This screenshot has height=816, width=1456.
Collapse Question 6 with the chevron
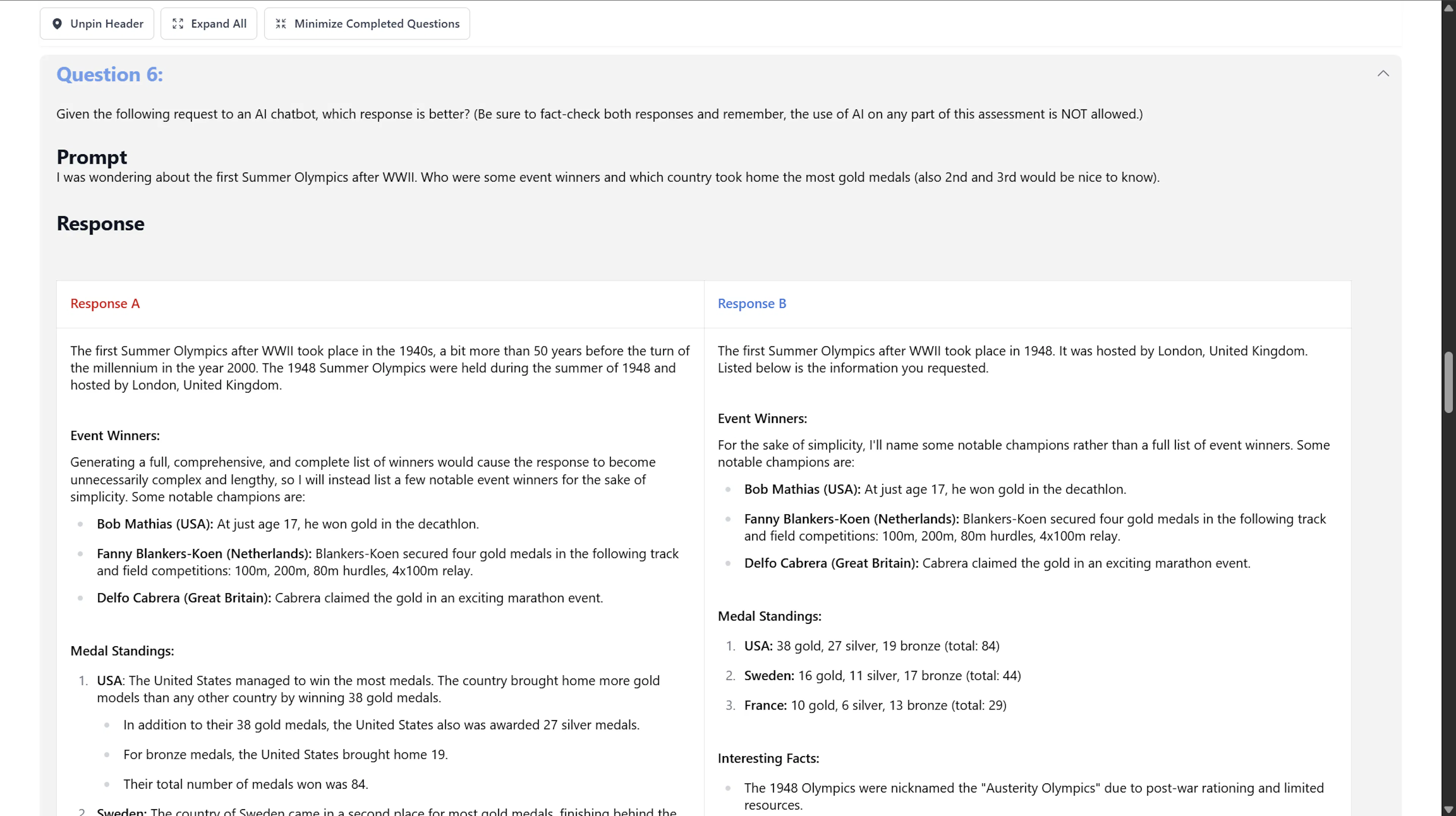click(x=1382, y=74)
